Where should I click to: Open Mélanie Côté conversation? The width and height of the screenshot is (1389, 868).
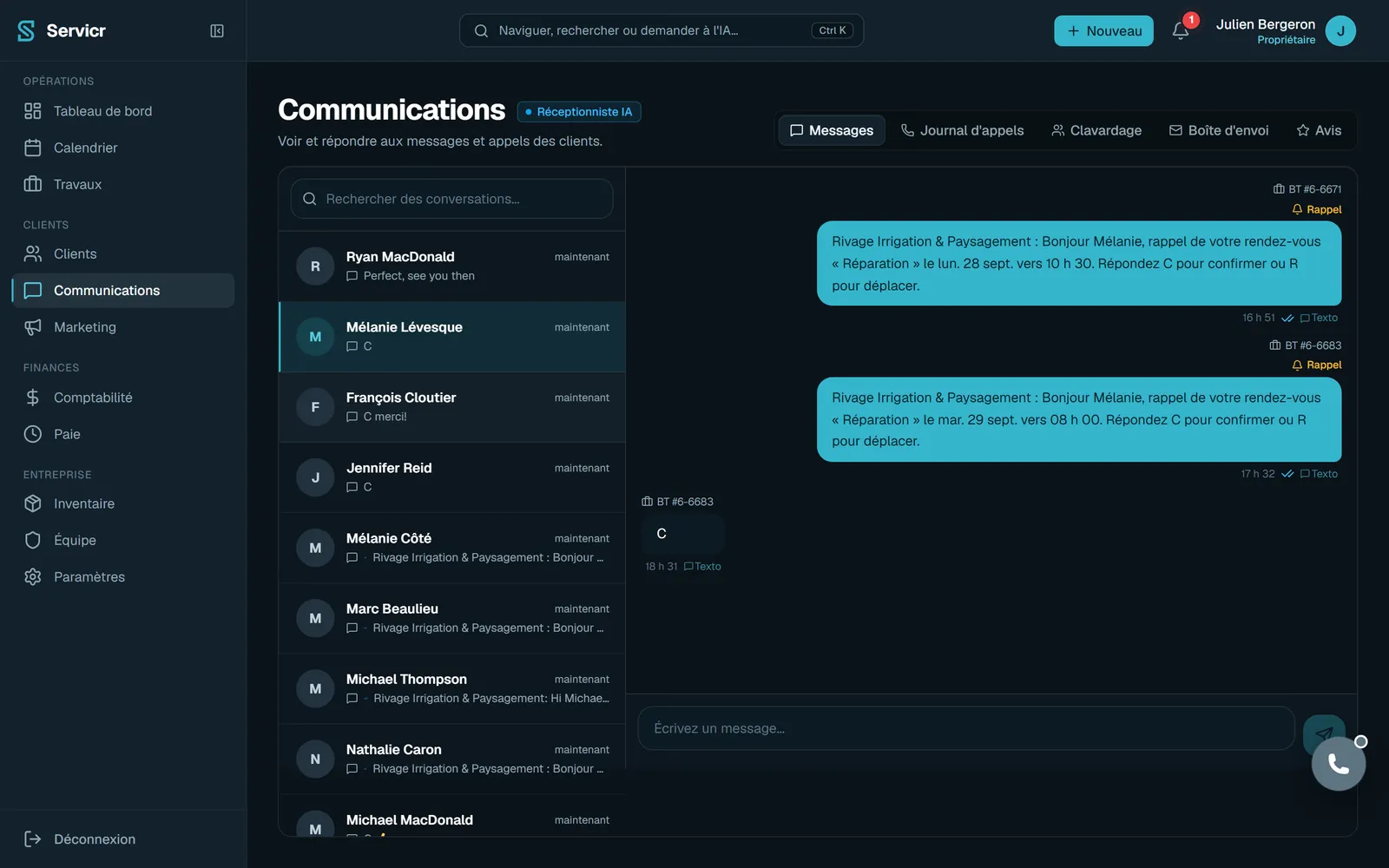click(451, 548)
